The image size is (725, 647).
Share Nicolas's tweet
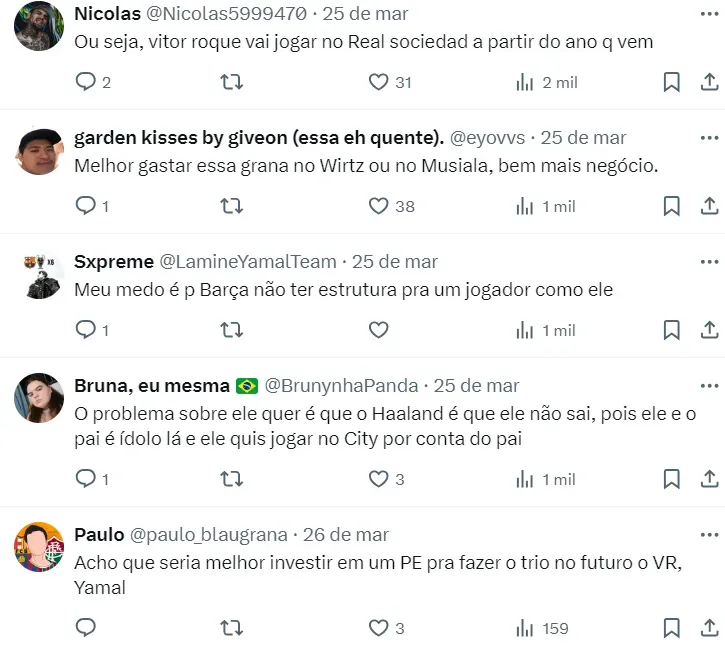709,82
